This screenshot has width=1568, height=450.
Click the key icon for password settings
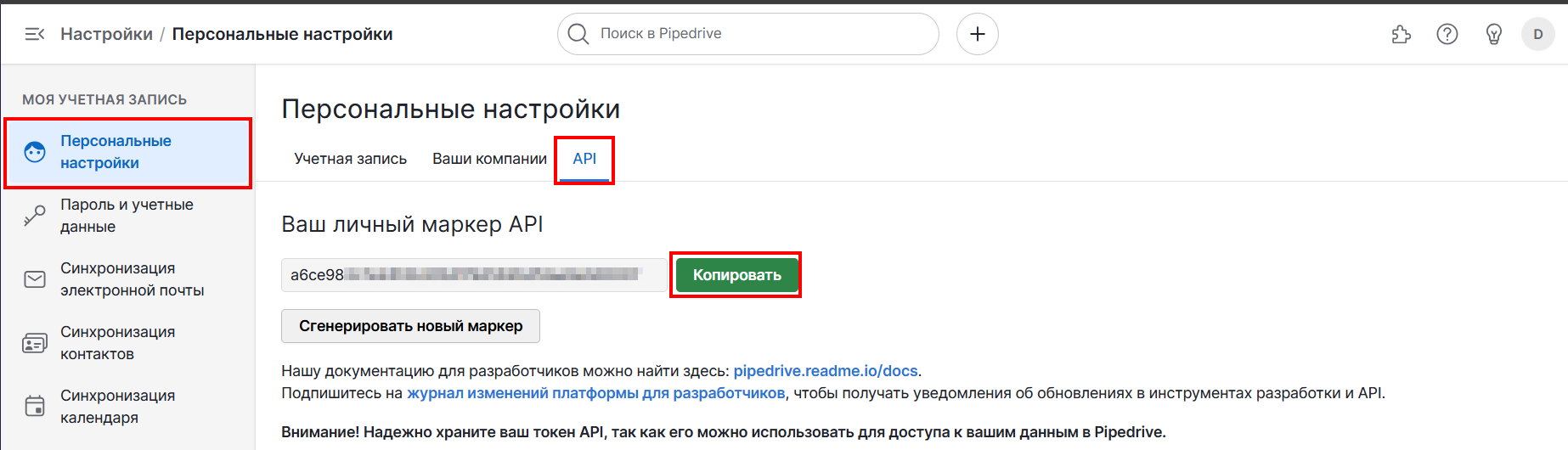[x=35, y=216]
